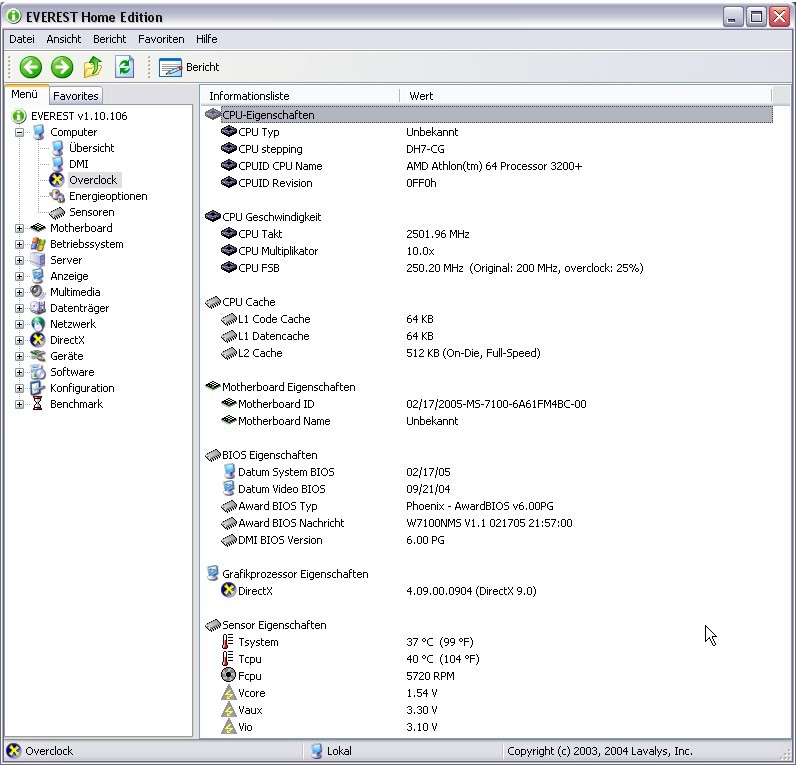Expand the Datenträger tree node

[19, 308]
